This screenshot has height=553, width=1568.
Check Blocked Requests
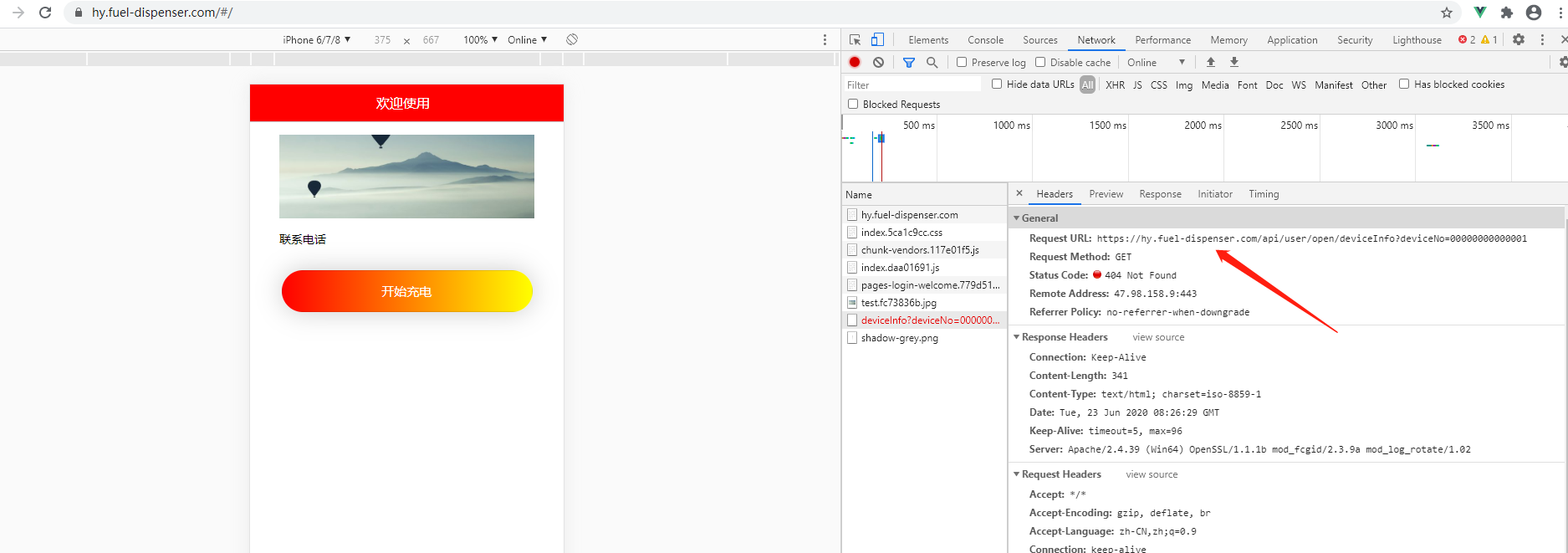(853, 104)
